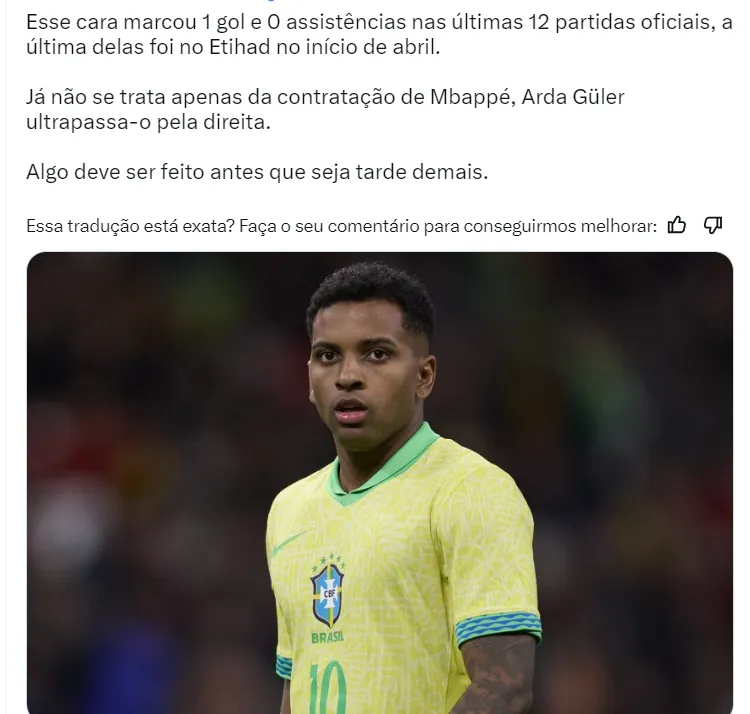Click the thumbs up translation feedback icon
This screenshot has height=714, width=750.
point(676,225)
